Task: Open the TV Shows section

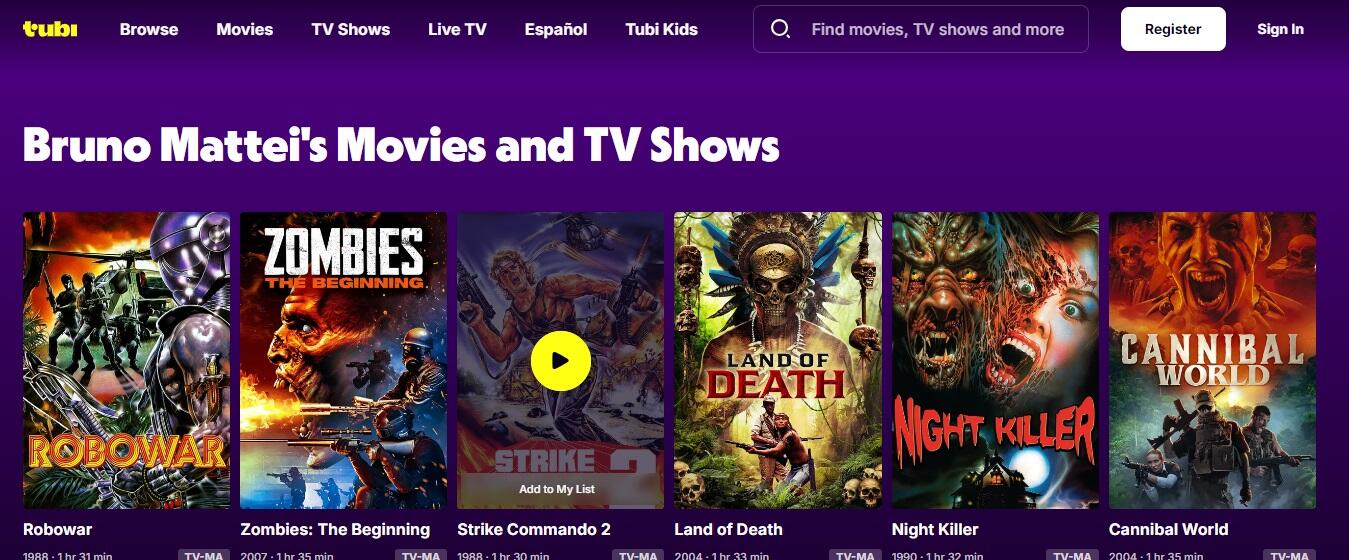Action: tap(351, 29)
